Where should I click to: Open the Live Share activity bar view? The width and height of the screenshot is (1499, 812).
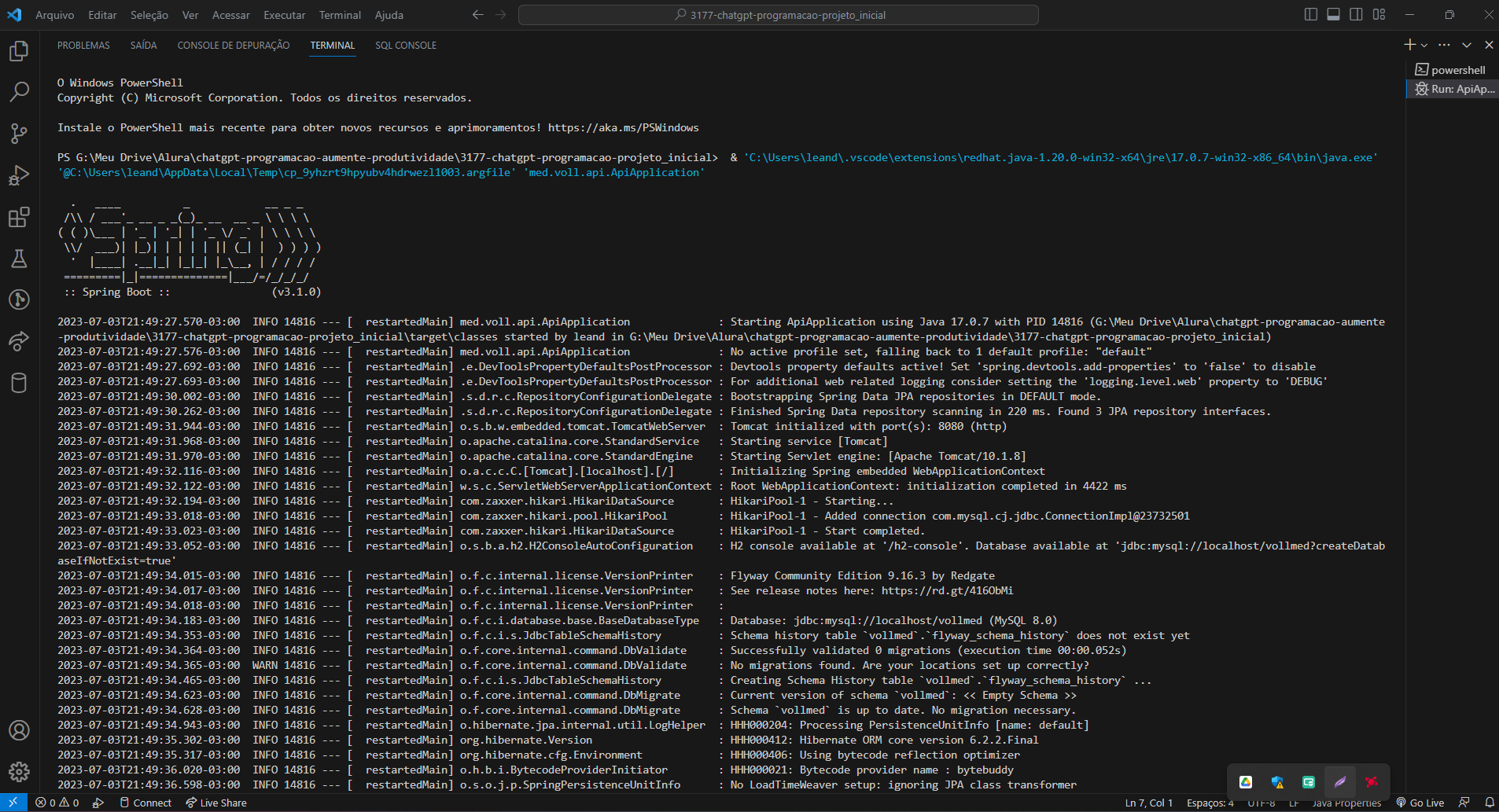pos(19,341)
